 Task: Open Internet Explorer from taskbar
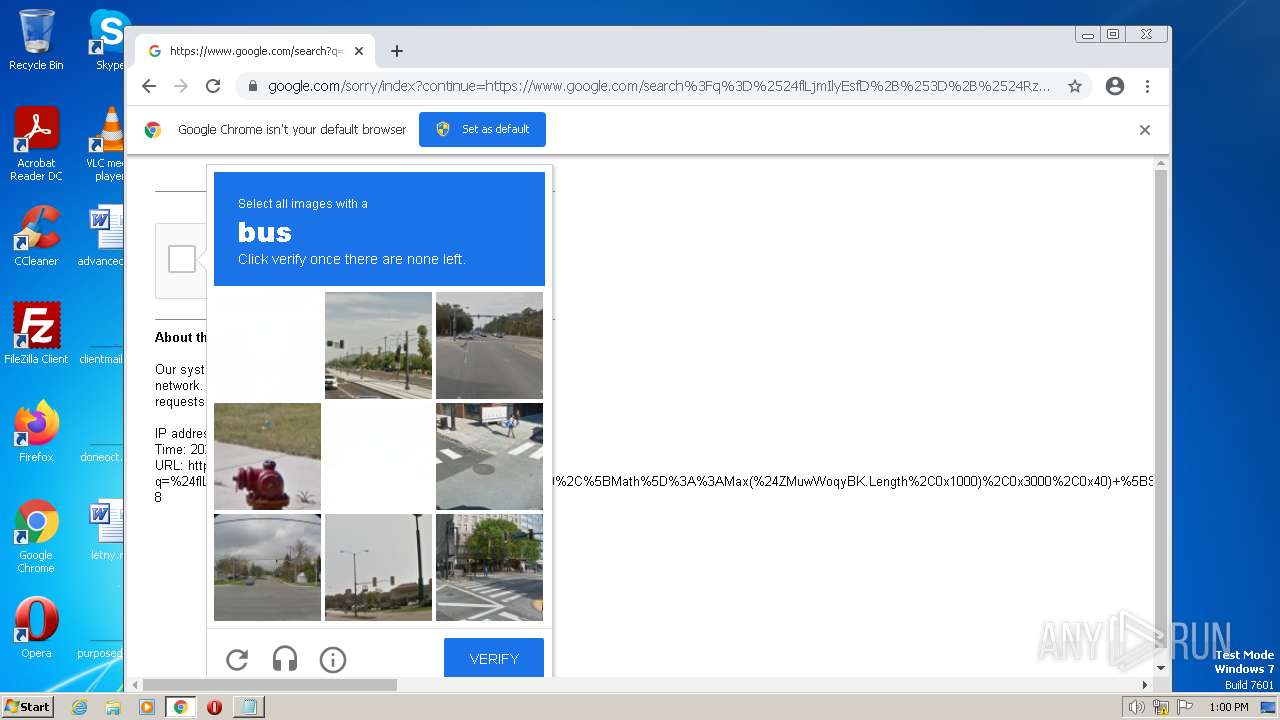[x=79, y=707]
